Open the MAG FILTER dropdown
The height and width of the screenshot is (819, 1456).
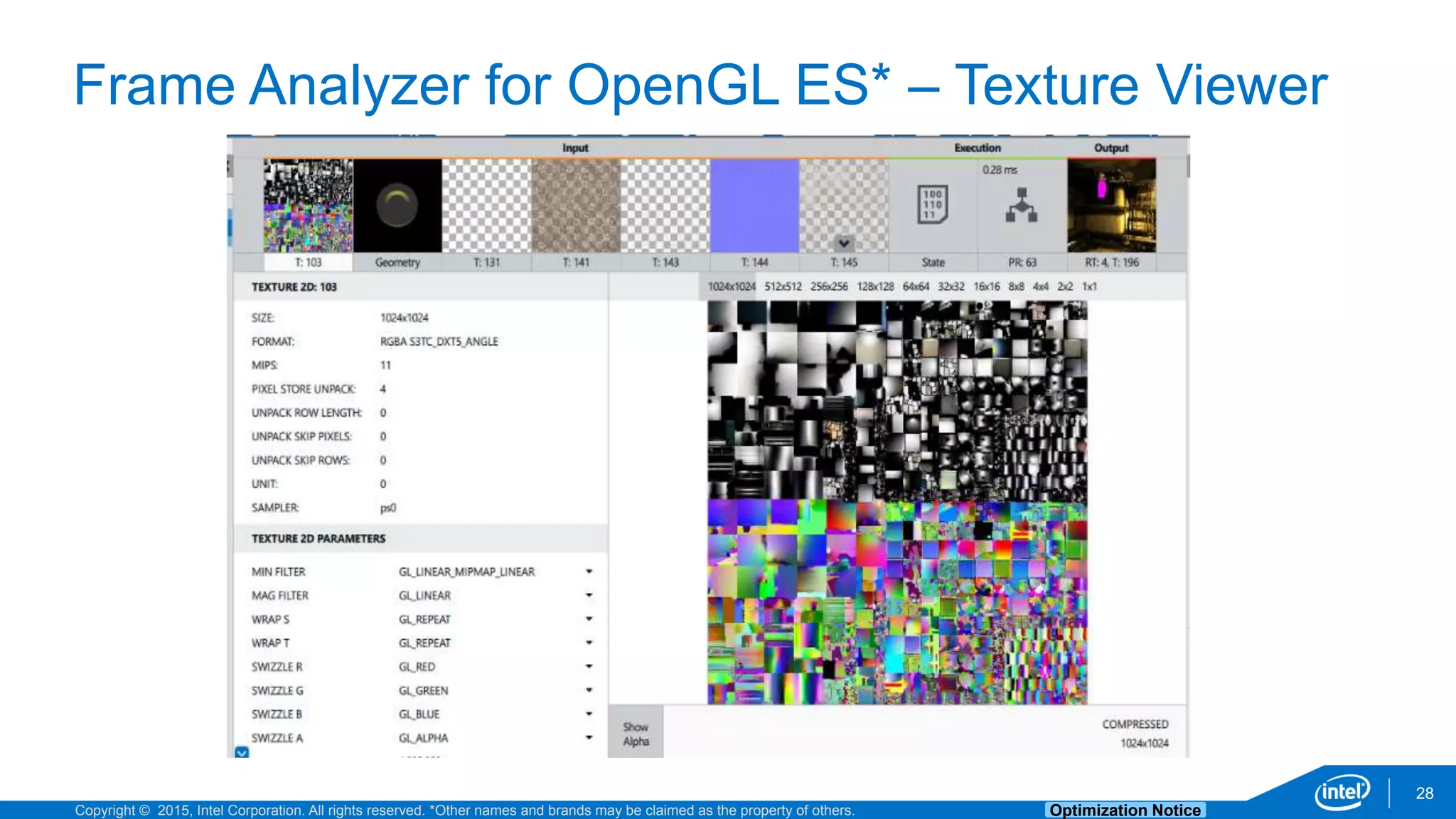click(589, 595)
